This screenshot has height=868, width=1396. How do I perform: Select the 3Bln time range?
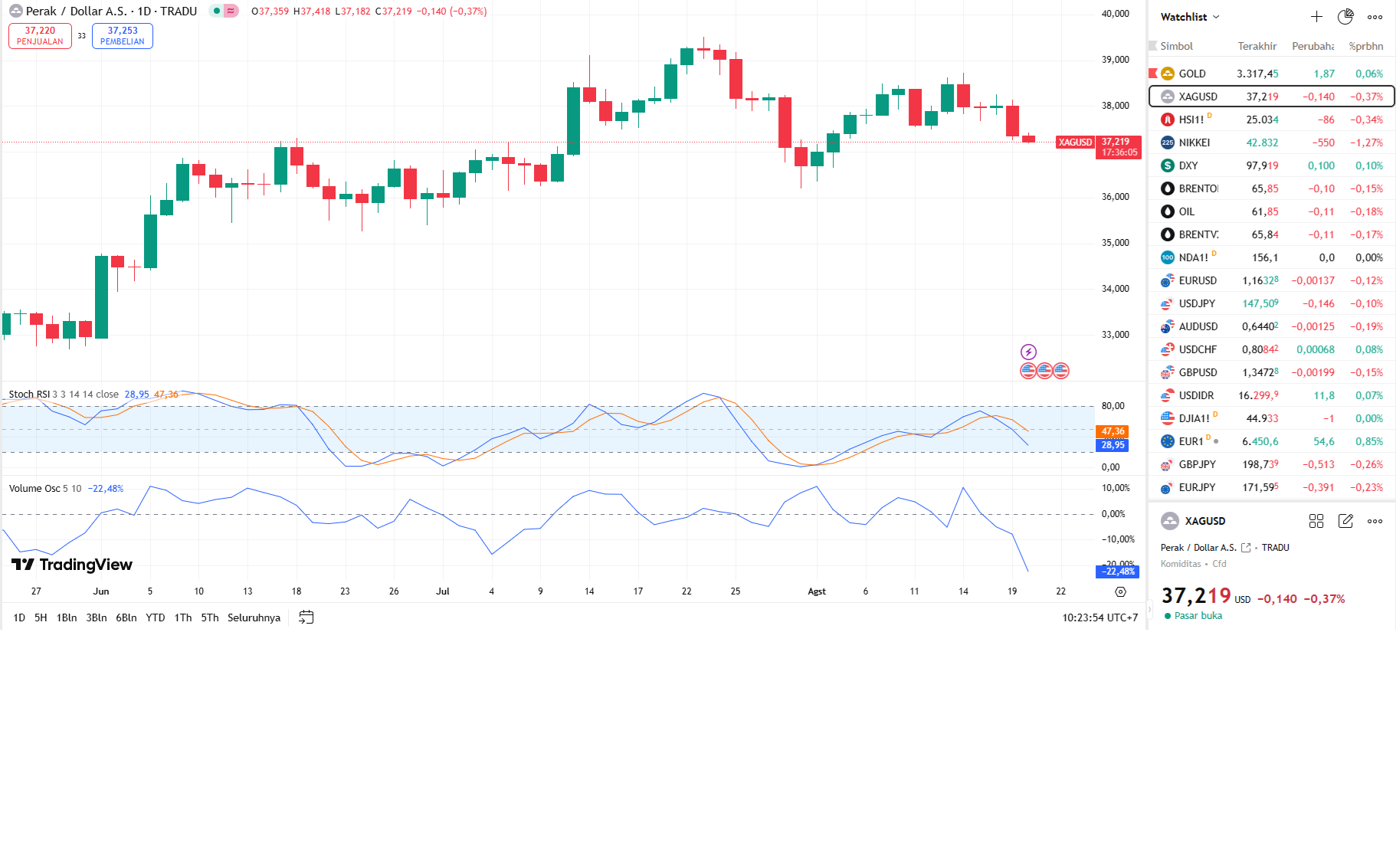point(96,617)
